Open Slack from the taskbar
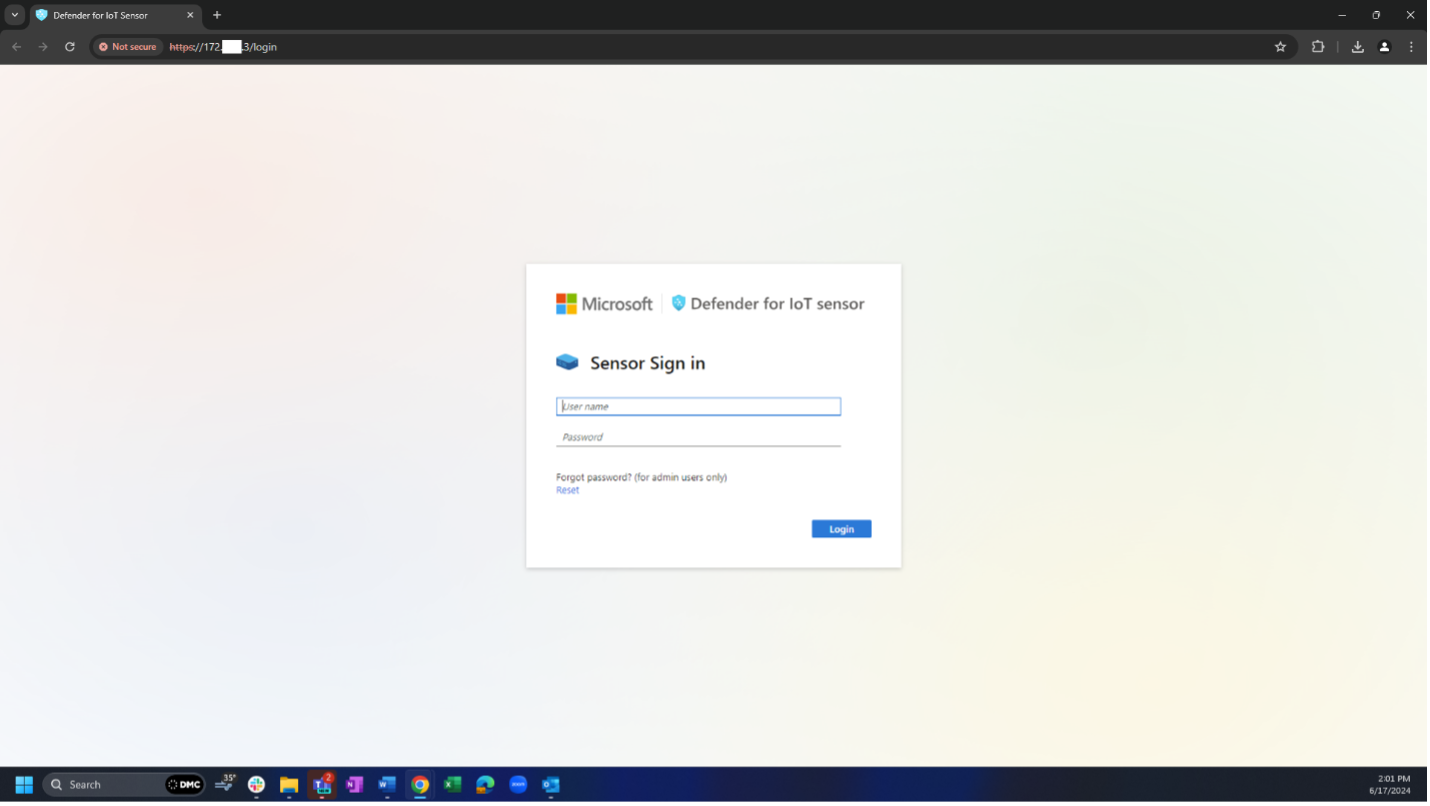 tap(256, 785)
